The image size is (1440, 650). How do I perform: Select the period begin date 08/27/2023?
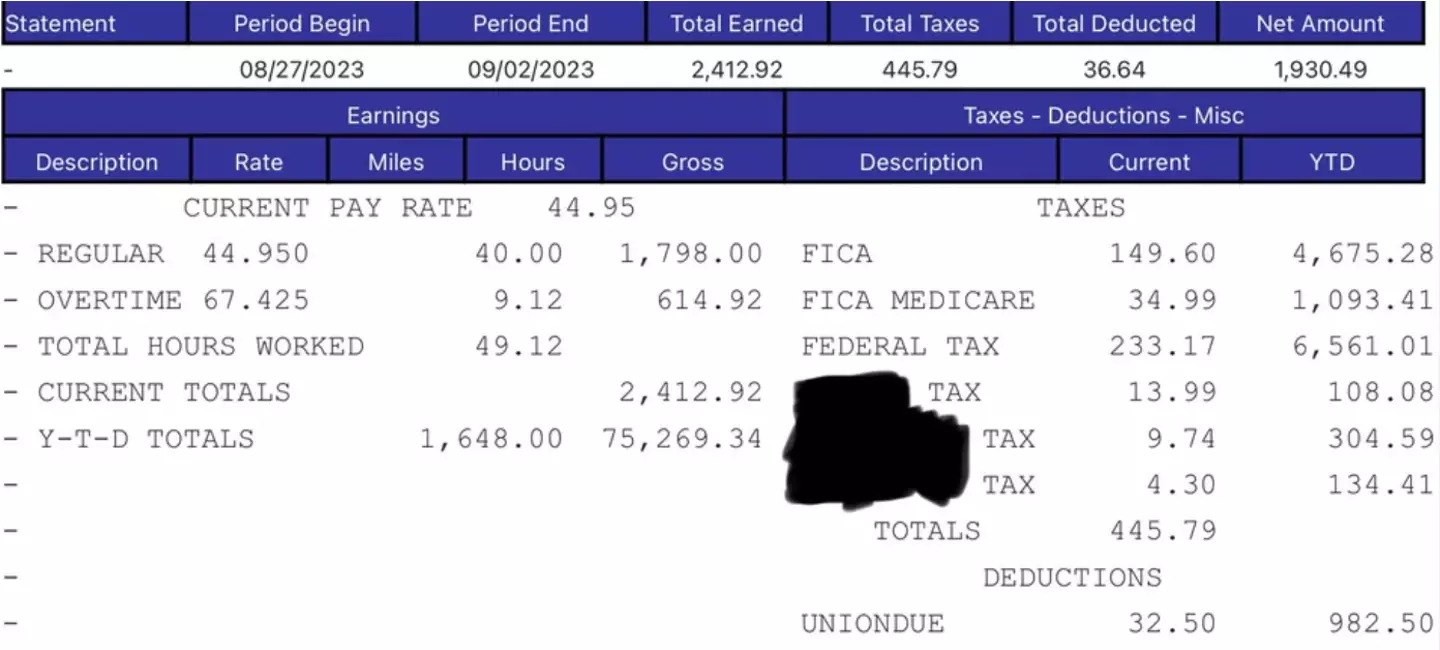302,70
